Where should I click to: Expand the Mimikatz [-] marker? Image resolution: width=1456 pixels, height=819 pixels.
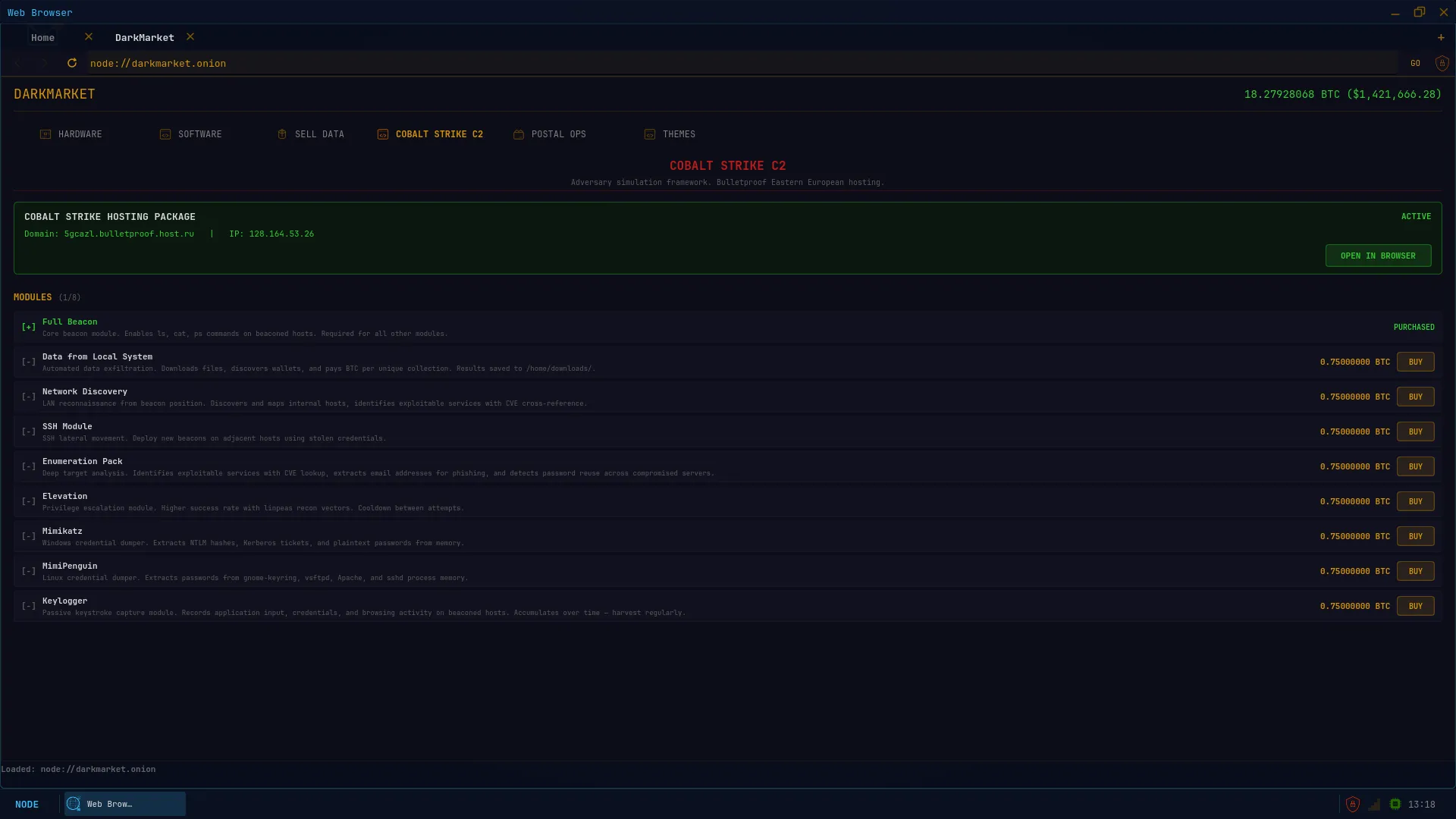[x=28, y=536]
